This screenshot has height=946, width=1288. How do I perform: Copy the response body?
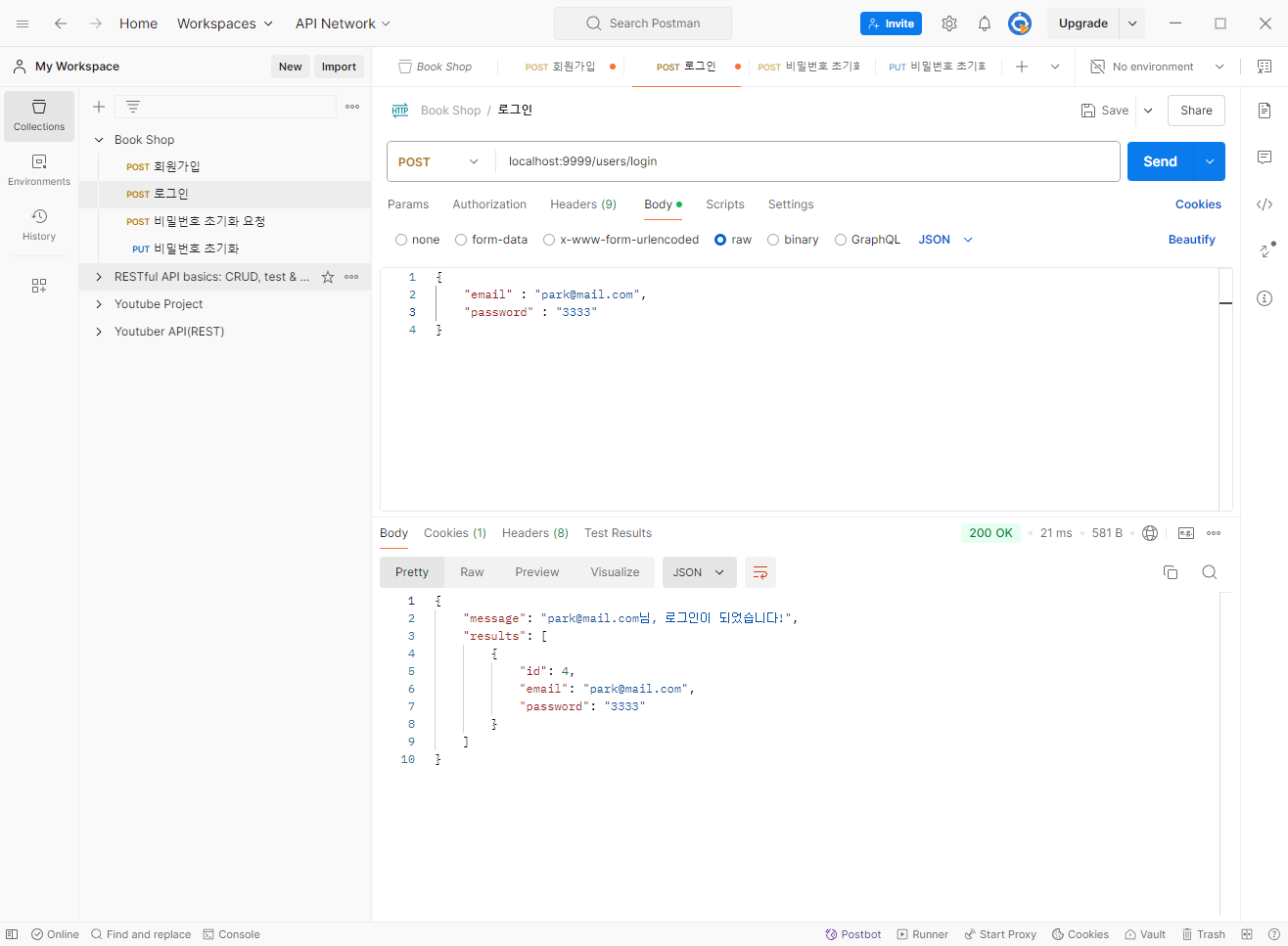[1171, 572]
